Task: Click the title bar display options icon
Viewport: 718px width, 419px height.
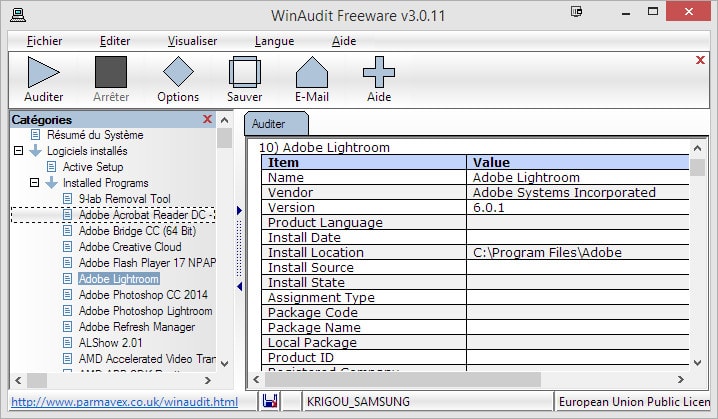Action: point(577,11)
